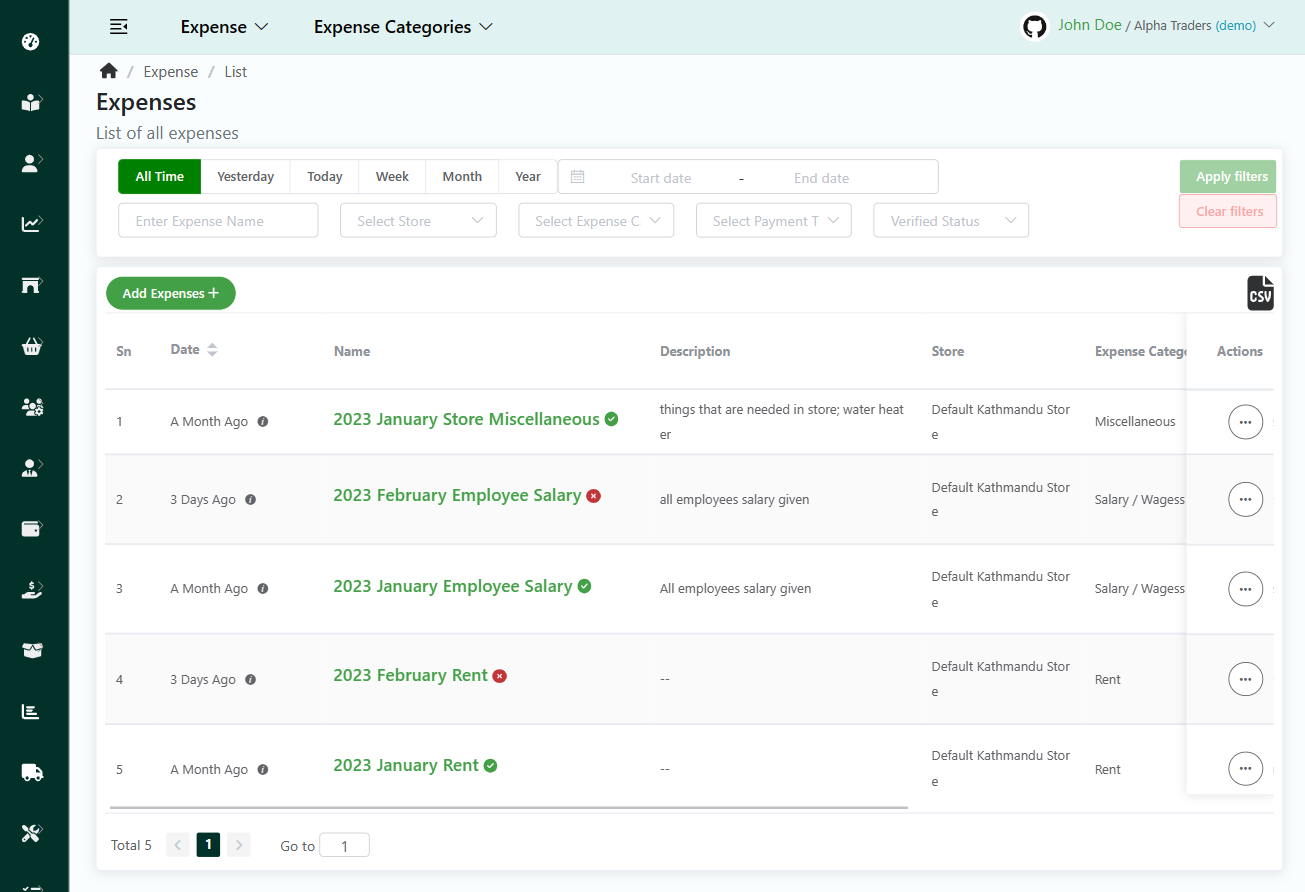Select the All Time filter
1305x892 pixels.
click(160, 176)
